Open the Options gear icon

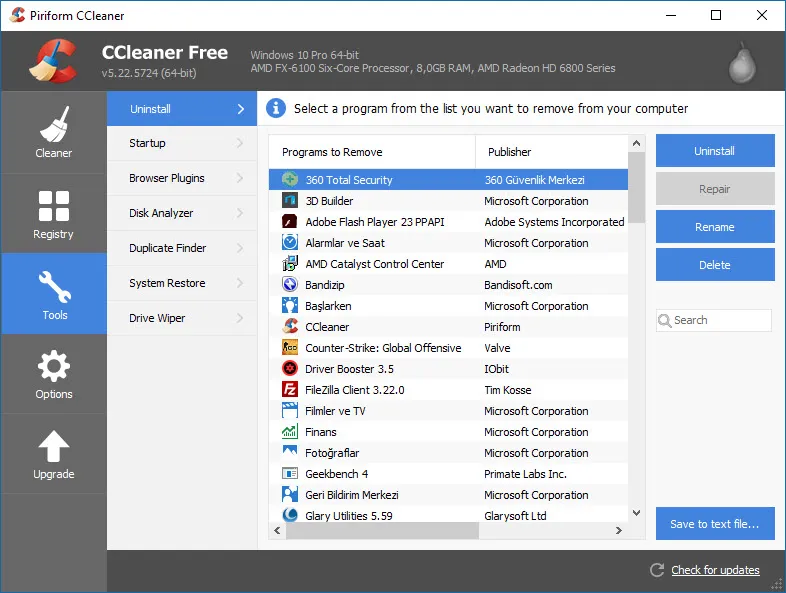click(54, 366)
